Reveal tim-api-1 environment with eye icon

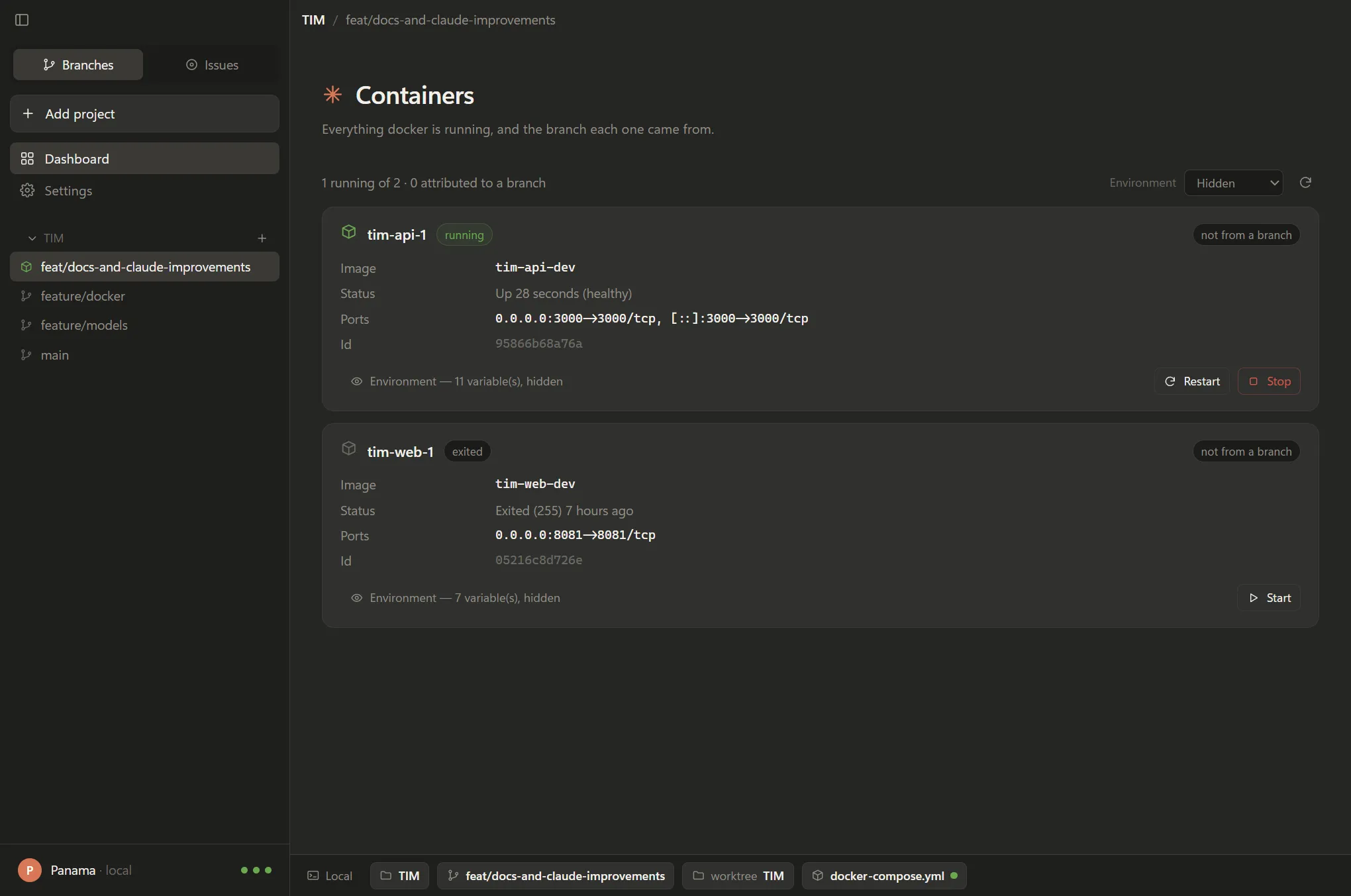click(x=356, y=381)
